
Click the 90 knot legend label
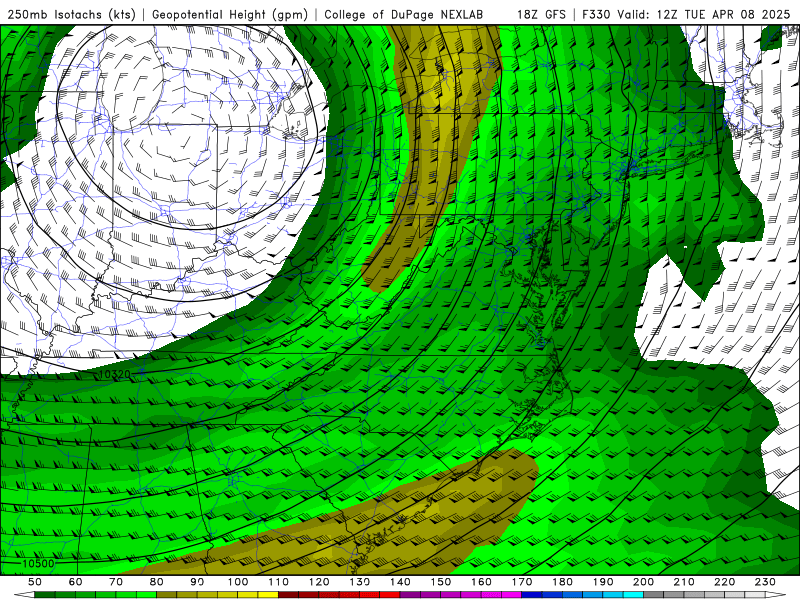point(197,582)
